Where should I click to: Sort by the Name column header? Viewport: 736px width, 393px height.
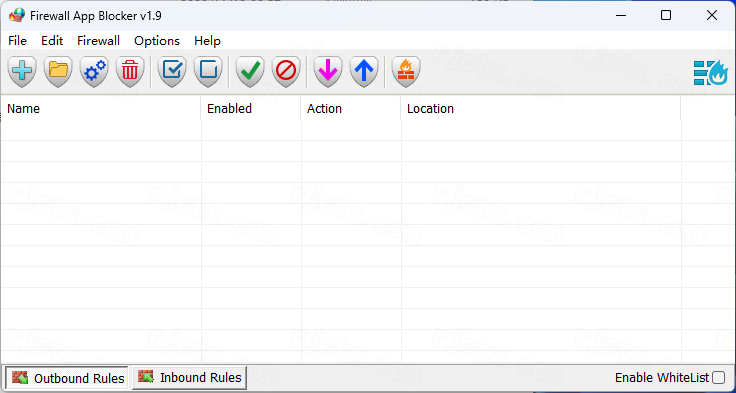100,108
